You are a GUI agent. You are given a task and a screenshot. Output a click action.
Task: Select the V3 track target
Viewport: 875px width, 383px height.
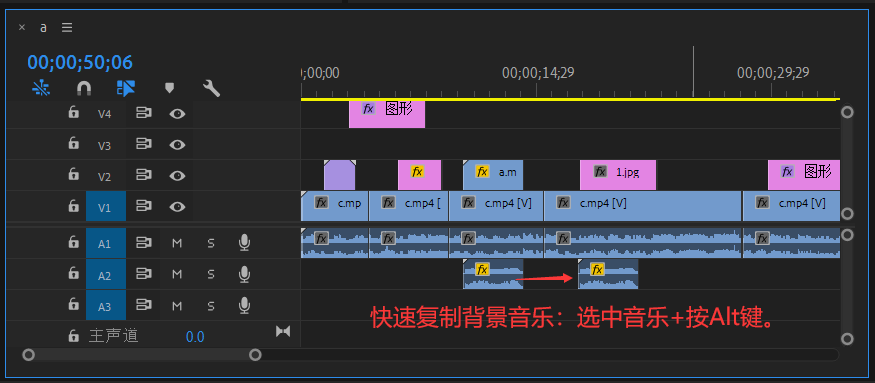click(105, 146)
